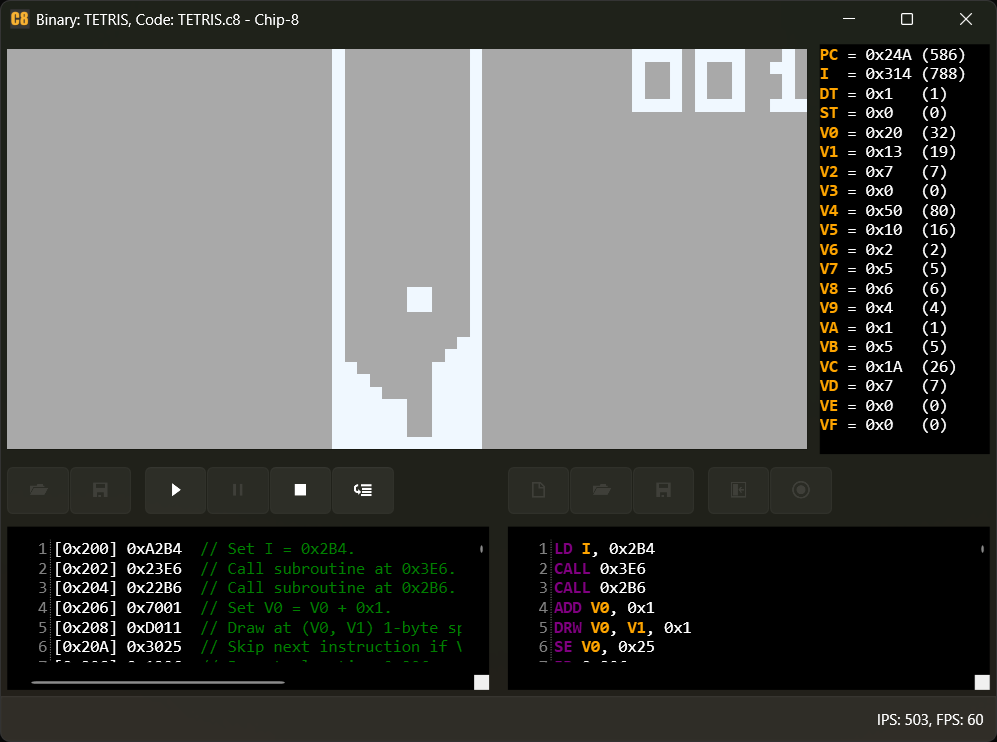Screen dimensions: 997x742
Task: Click the PC register value 0x24A
Action: 888,55
